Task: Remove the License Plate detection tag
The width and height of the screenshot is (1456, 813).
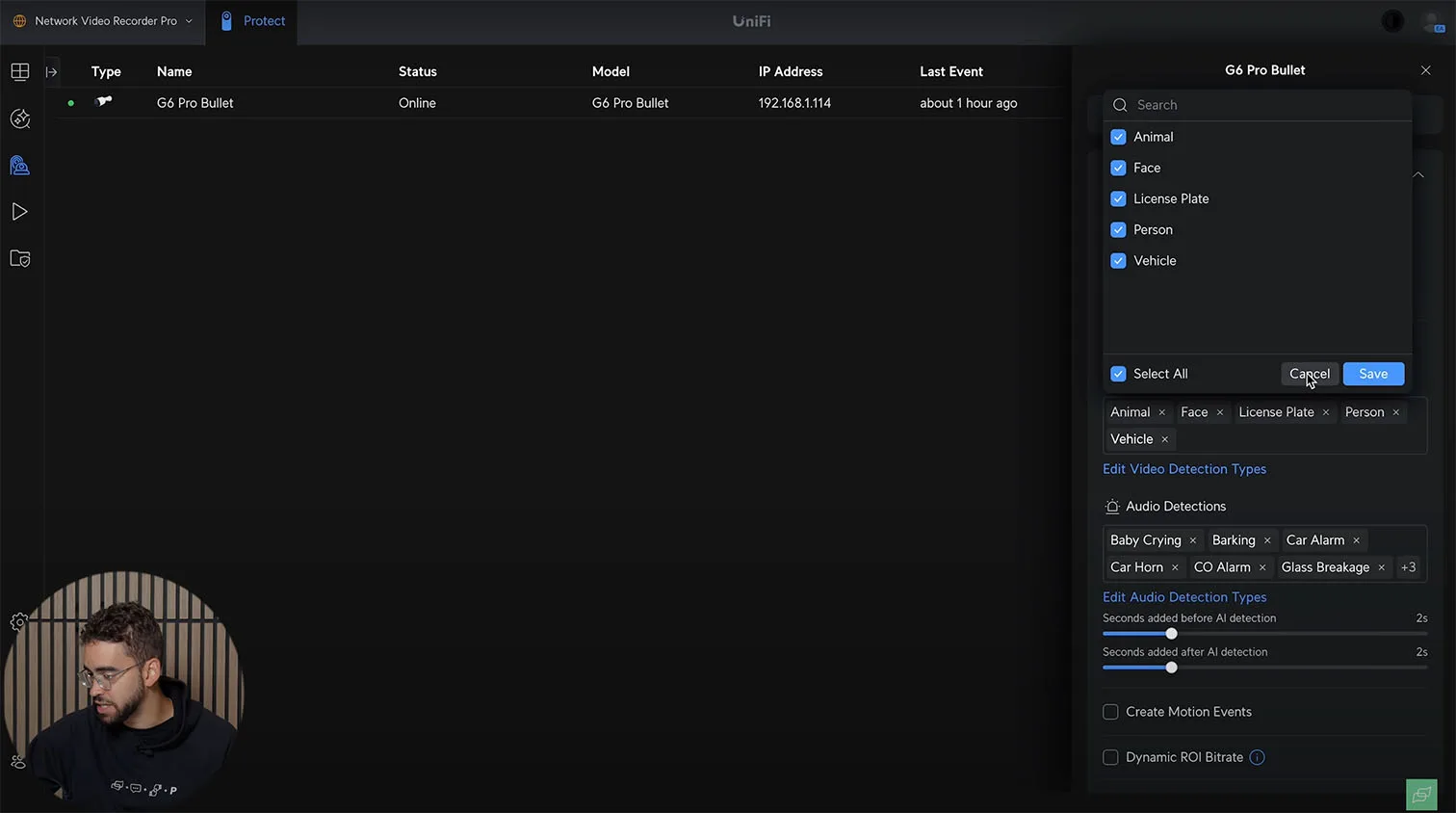Action: coord(1326,412)
